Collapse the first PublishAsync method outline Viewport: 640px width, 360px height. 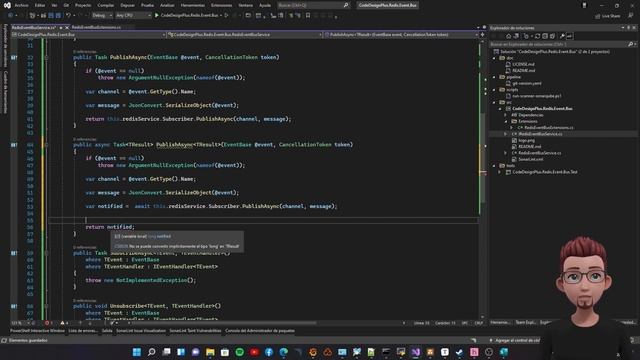46,58
